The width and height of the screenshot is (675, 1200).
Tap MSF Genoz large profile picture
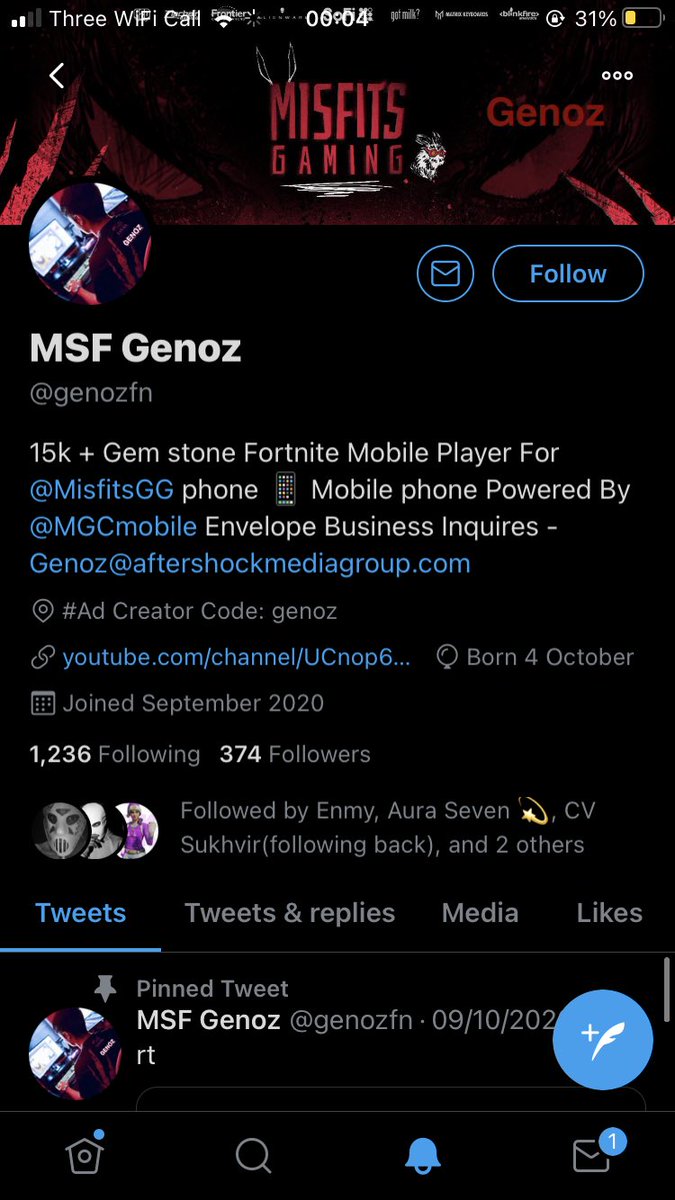tap(90, 243)
